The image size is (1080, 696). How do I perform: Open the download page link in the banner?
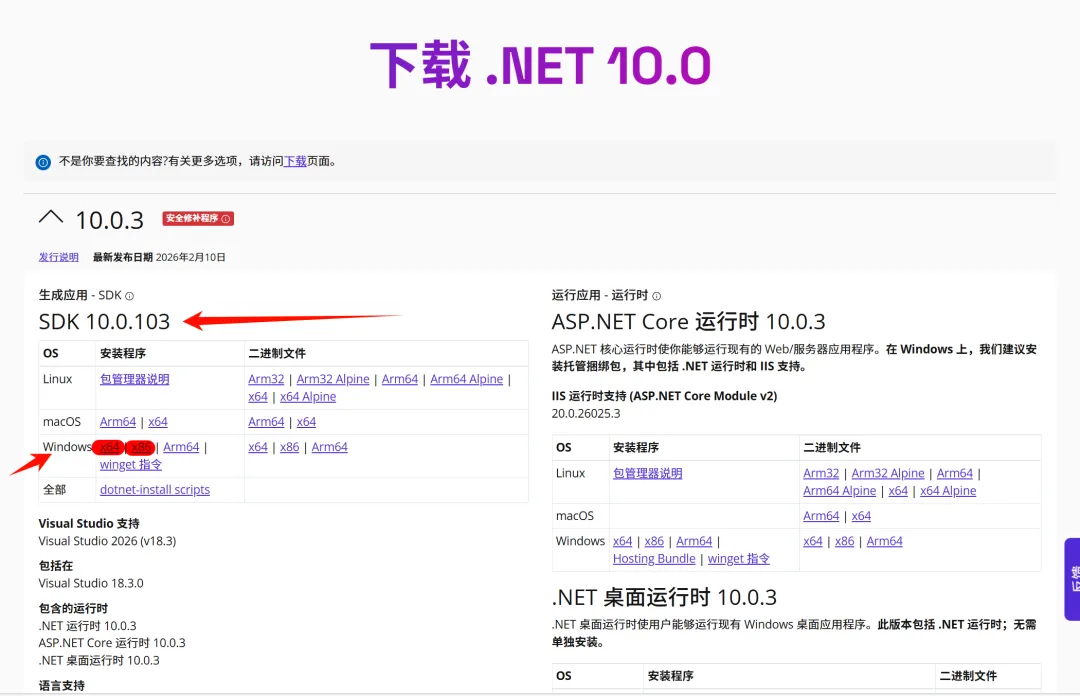295,161
